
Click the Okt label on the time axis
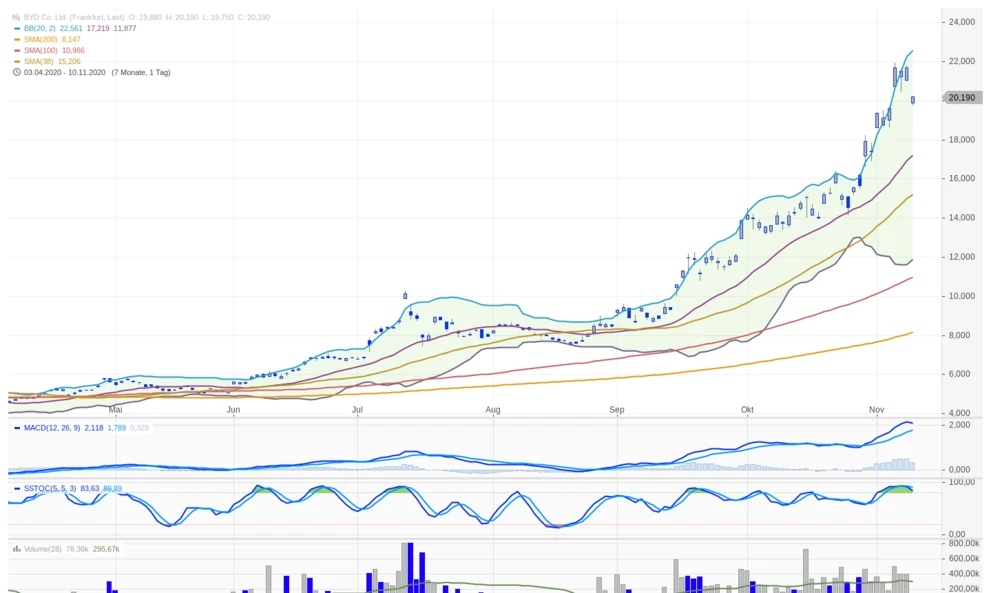747,410
